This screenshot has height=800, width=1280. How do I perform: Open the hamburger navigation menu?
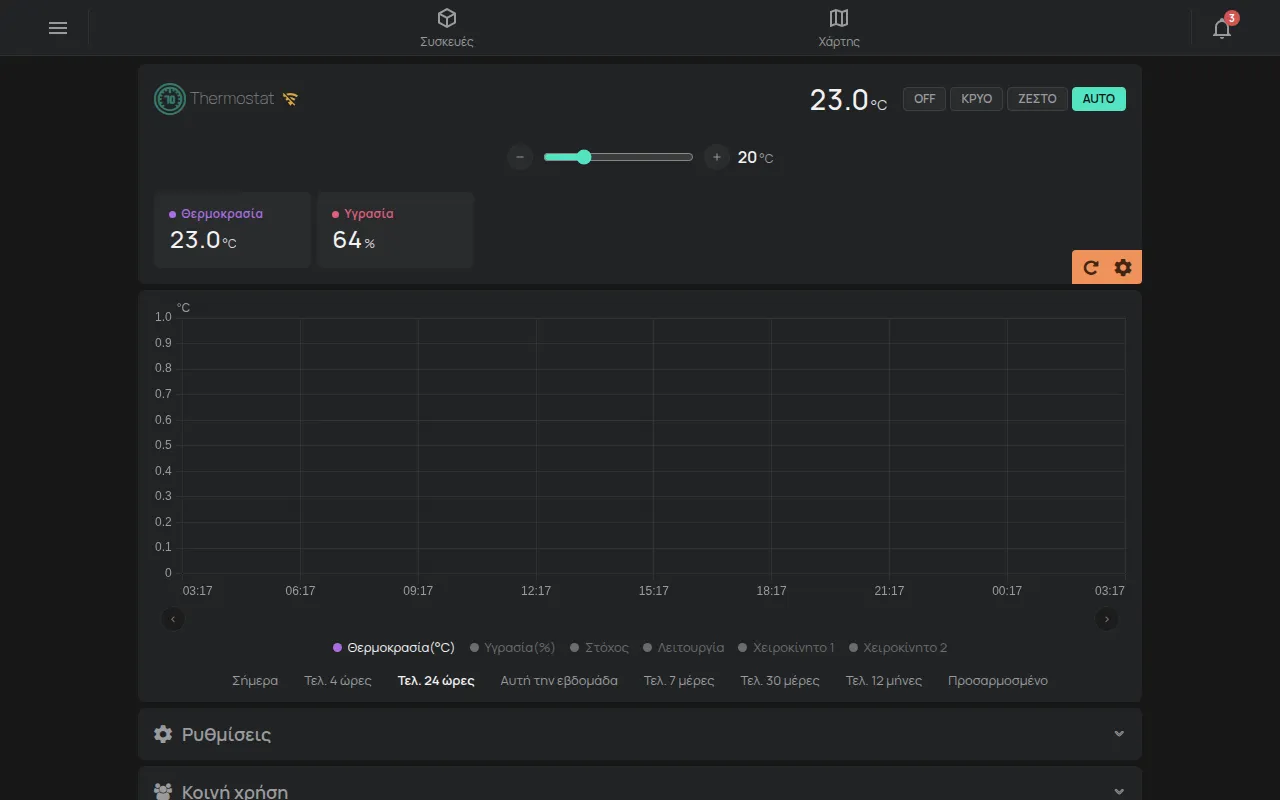point(58,28)
